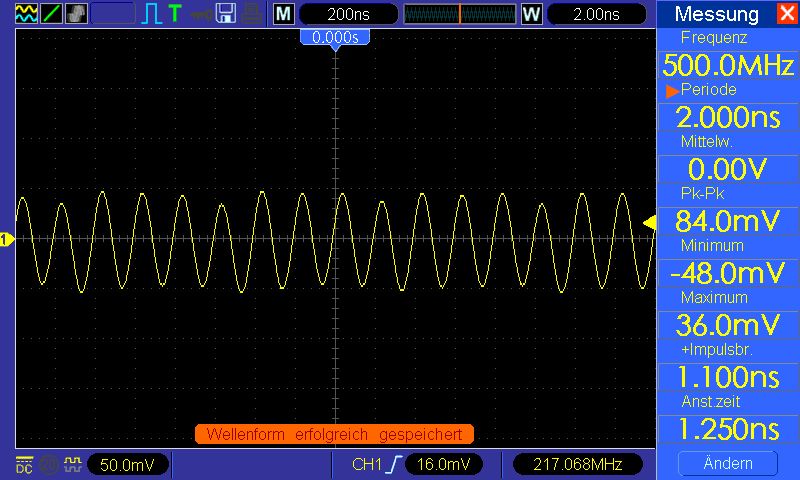The height and width of the screenshot is (480, 800).
Task: Click the empty blue box in the toolbar
Action: pyautogui.click(x=113, y=13)
